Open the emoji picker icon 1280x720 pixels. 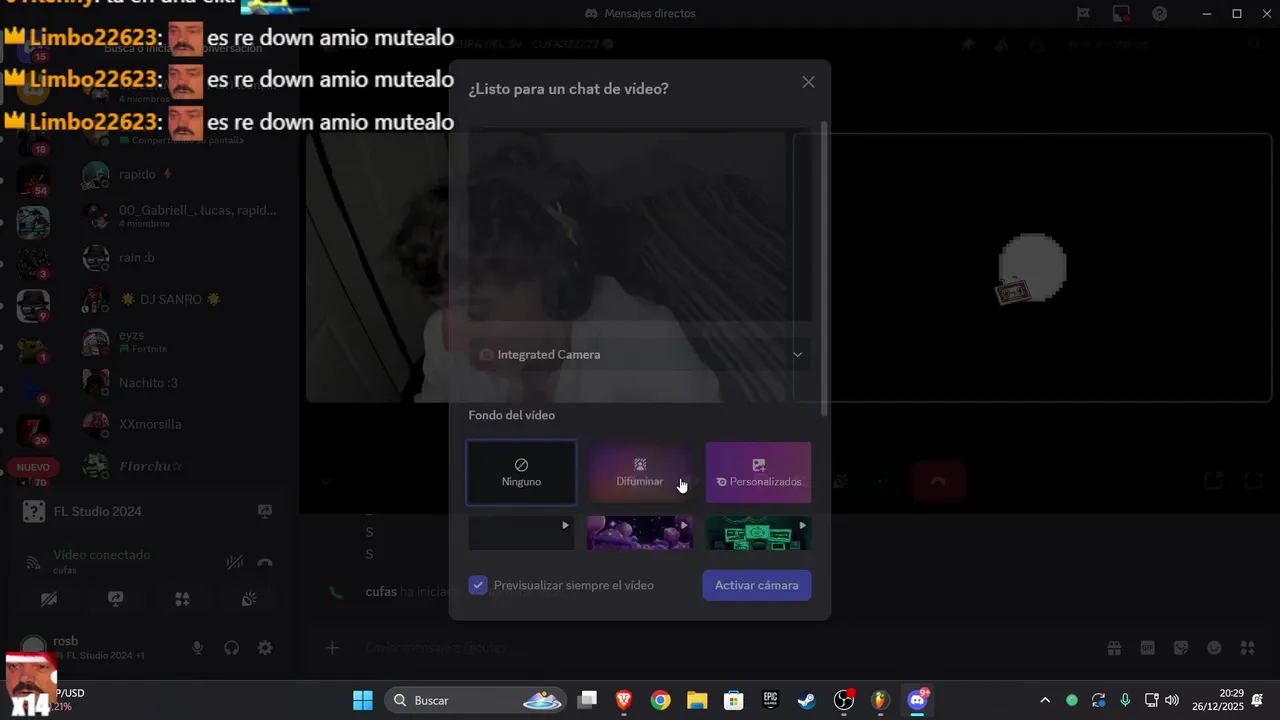click(1214, 648)
